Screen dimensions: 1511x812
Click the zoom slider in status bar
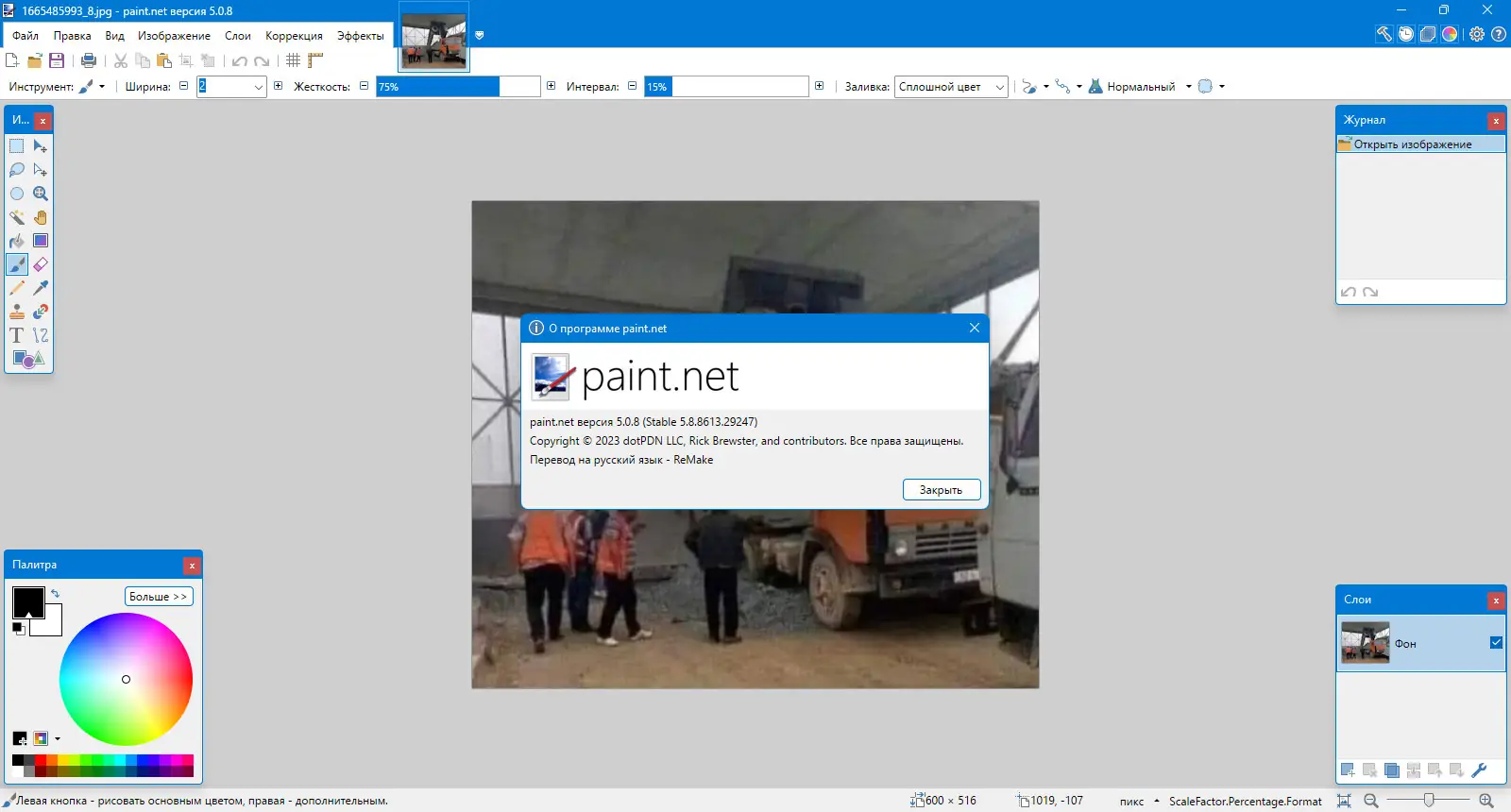coord(1429,801)
